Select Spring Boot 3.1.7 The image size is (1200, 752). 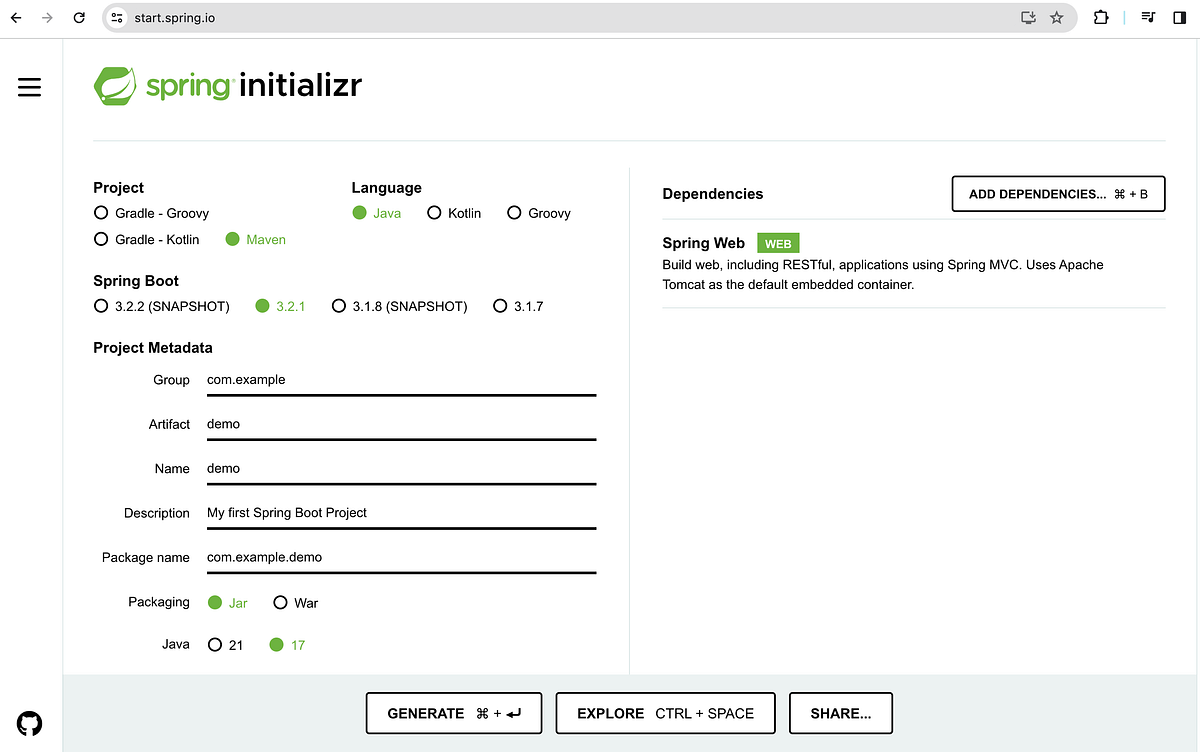500,306
